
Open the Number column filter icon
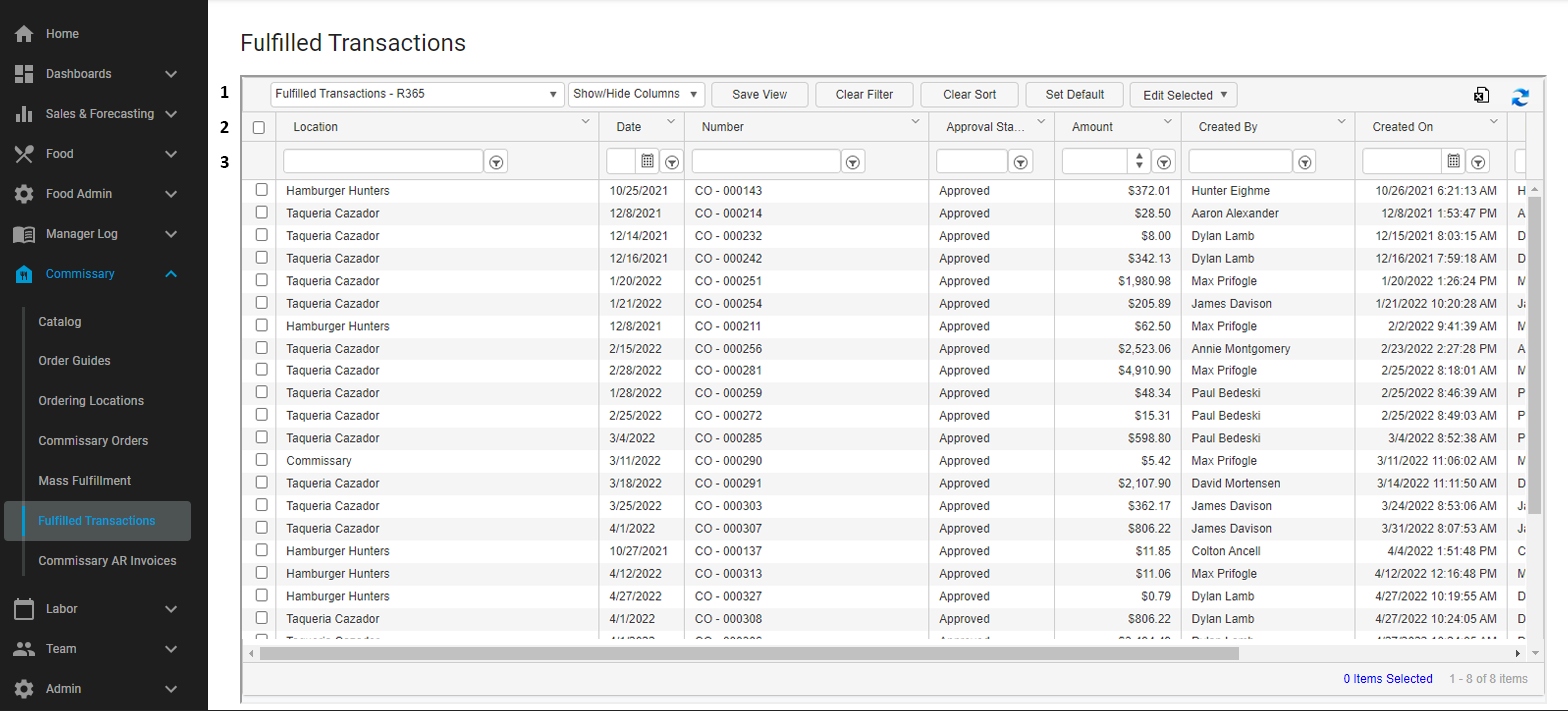[853, 162]
